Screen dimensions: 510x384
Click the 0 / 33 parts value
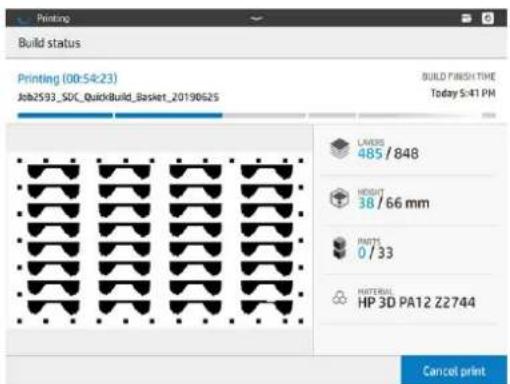point(375,253)
